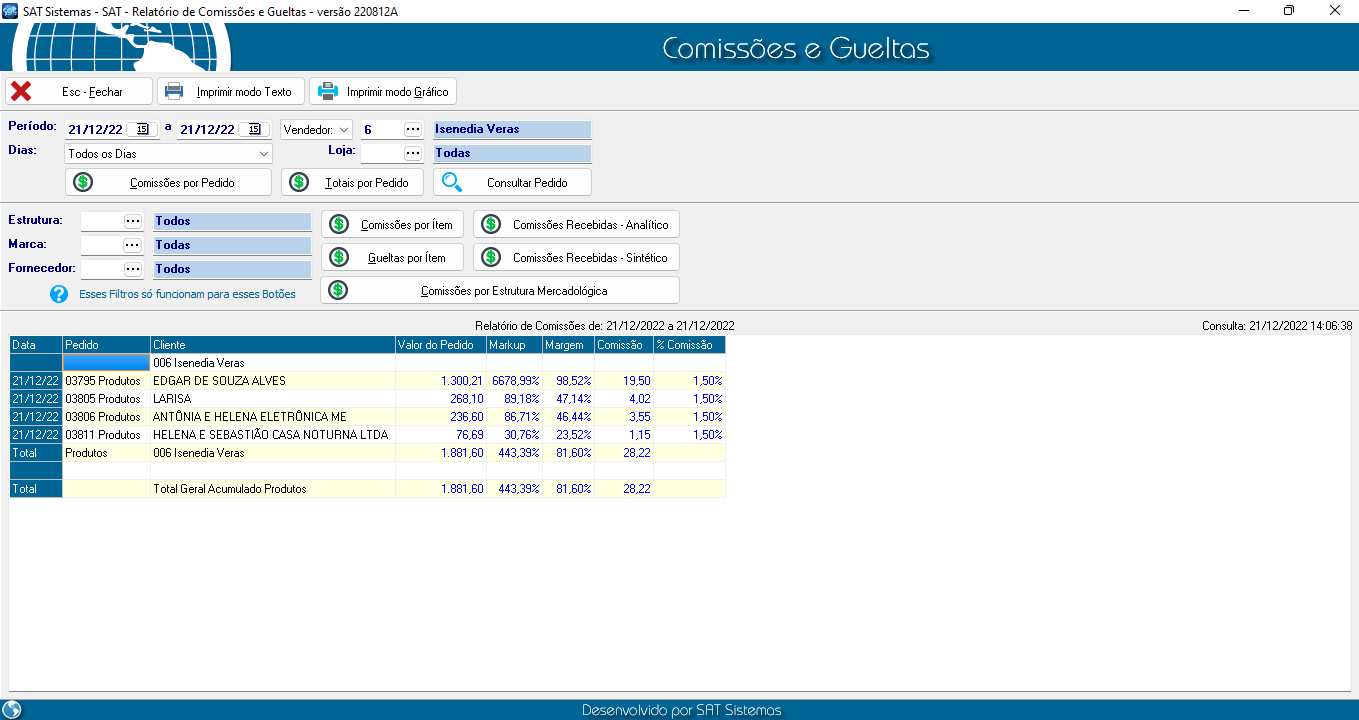Open the Estrutura lookup ellipsis button

pyautogui.click(x=133, y=221)
